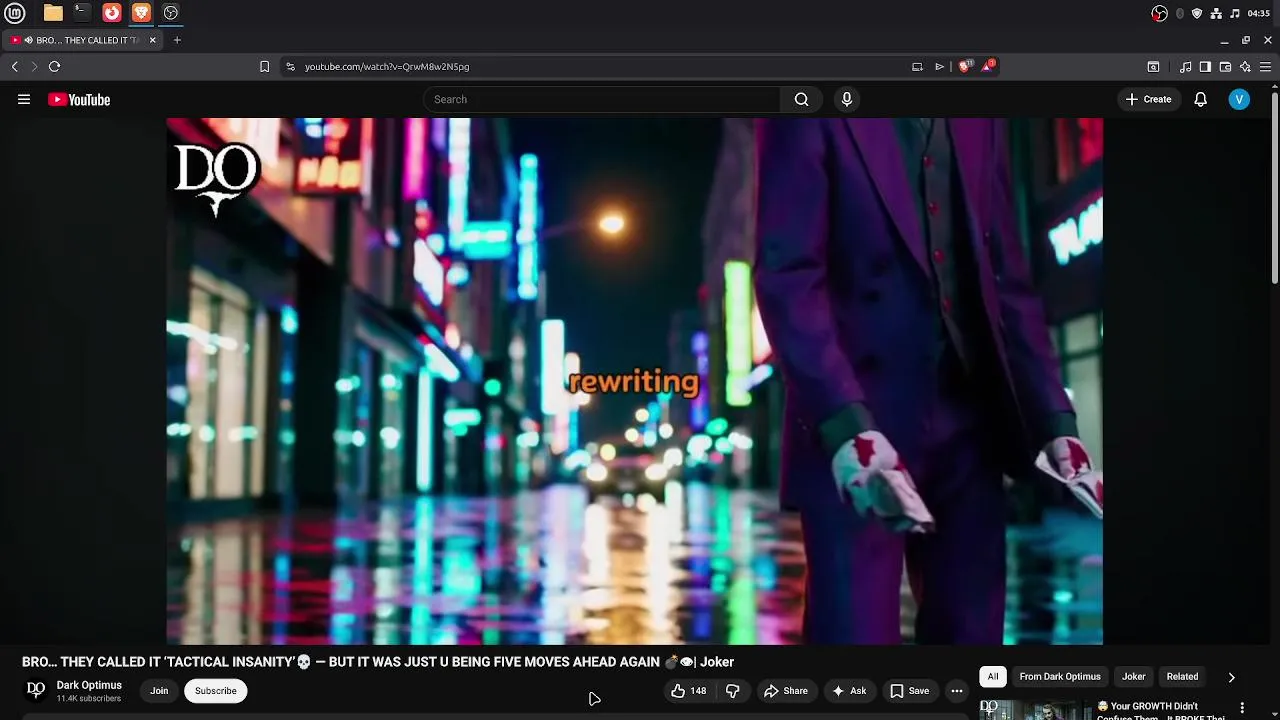Viewport: 1280px width, 720px height.
Task: Click the shield tray icon
Action: point(1197,13)
